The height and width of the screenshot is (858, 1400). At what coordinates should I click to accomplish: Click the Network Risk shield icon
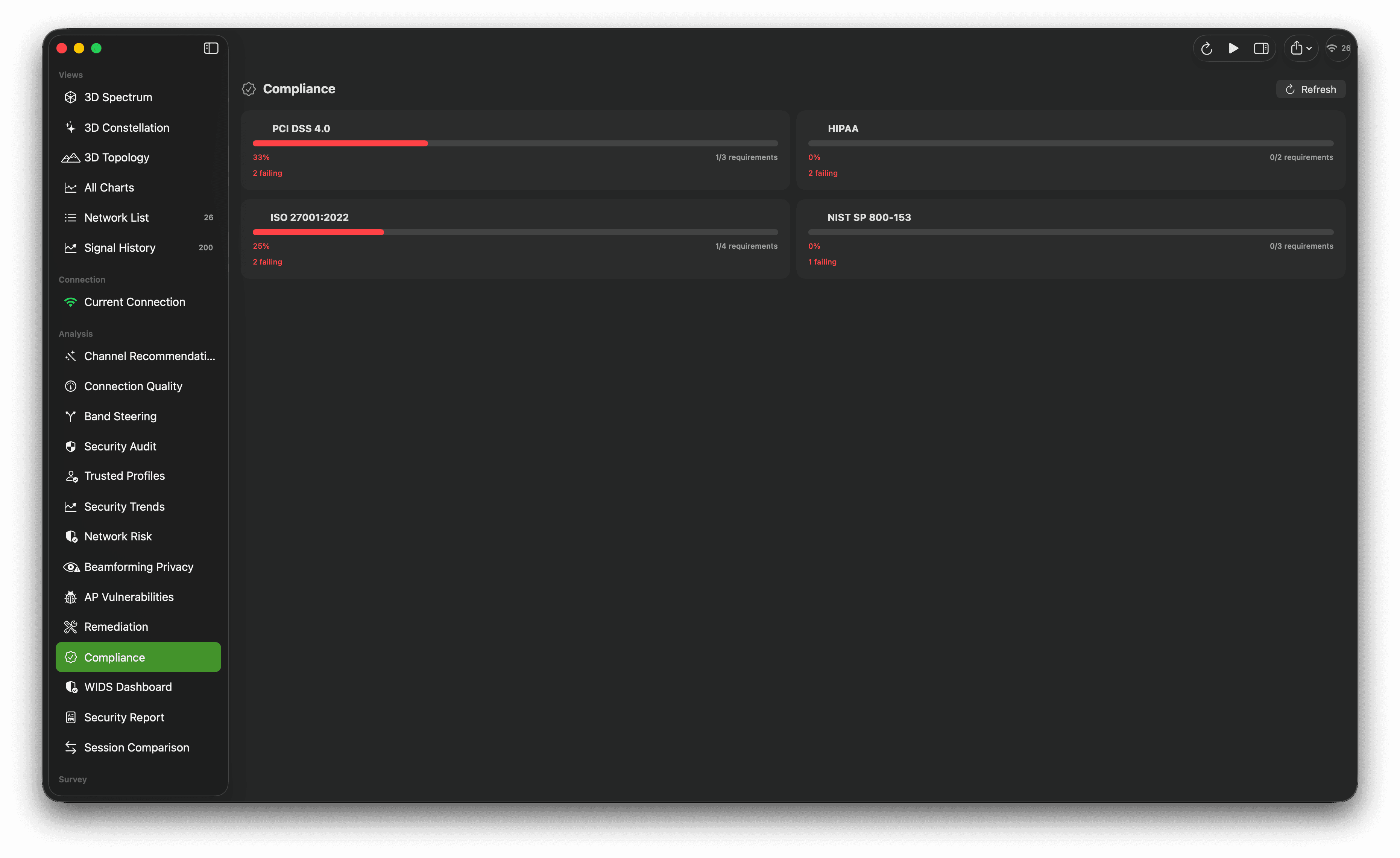[x=71, y=536]
